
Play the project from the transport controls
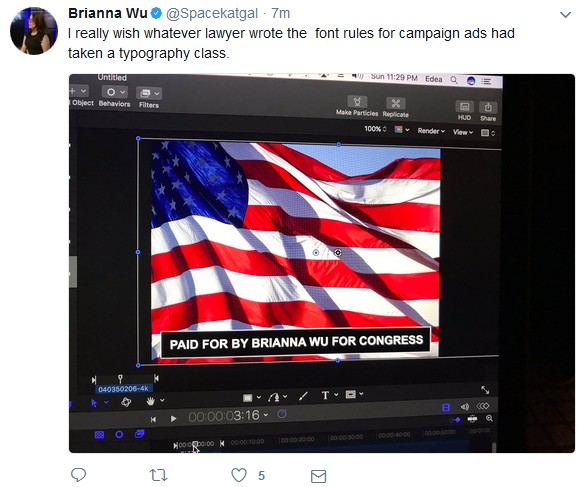[173, 419]
